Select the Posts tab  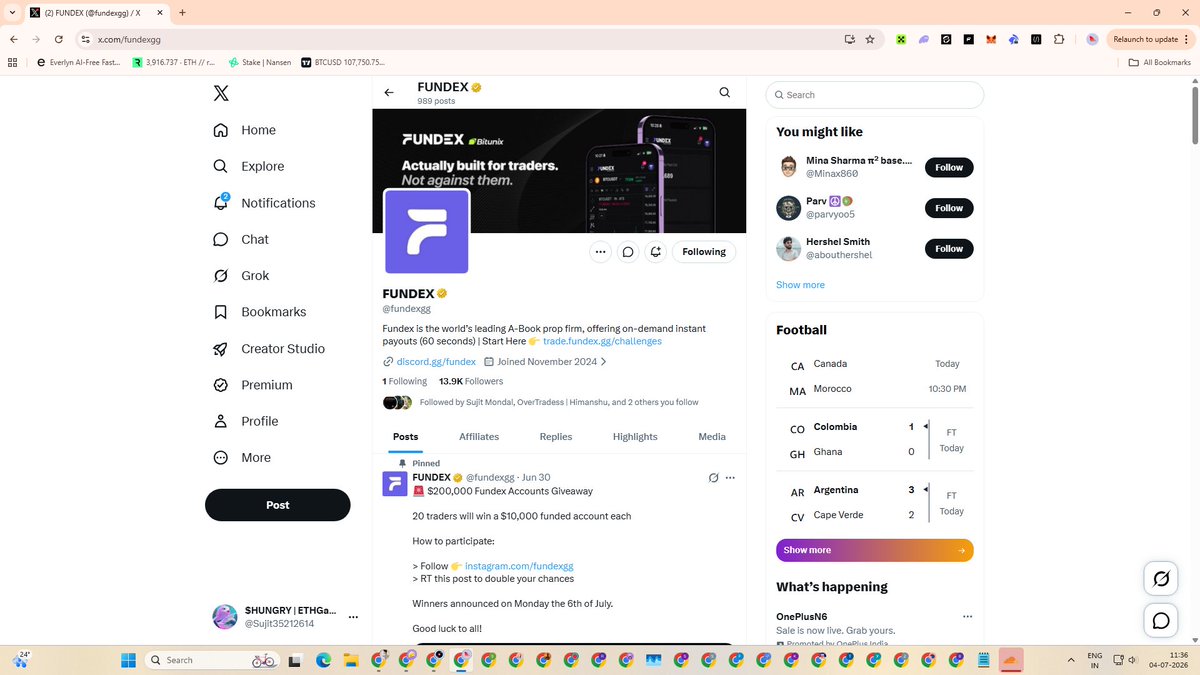(406, 437)
